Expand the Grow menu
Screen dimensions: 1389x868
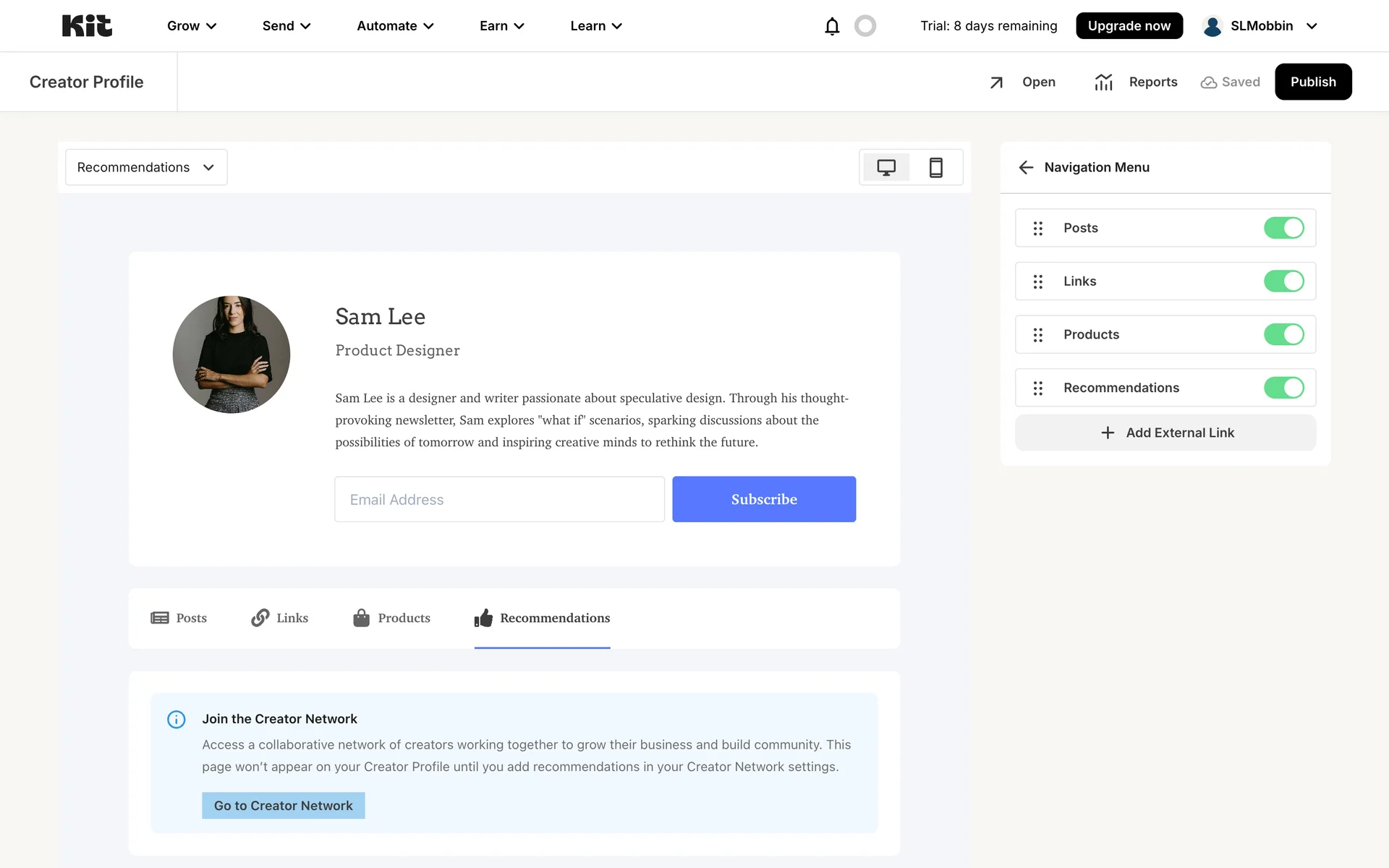click(192, 26)
